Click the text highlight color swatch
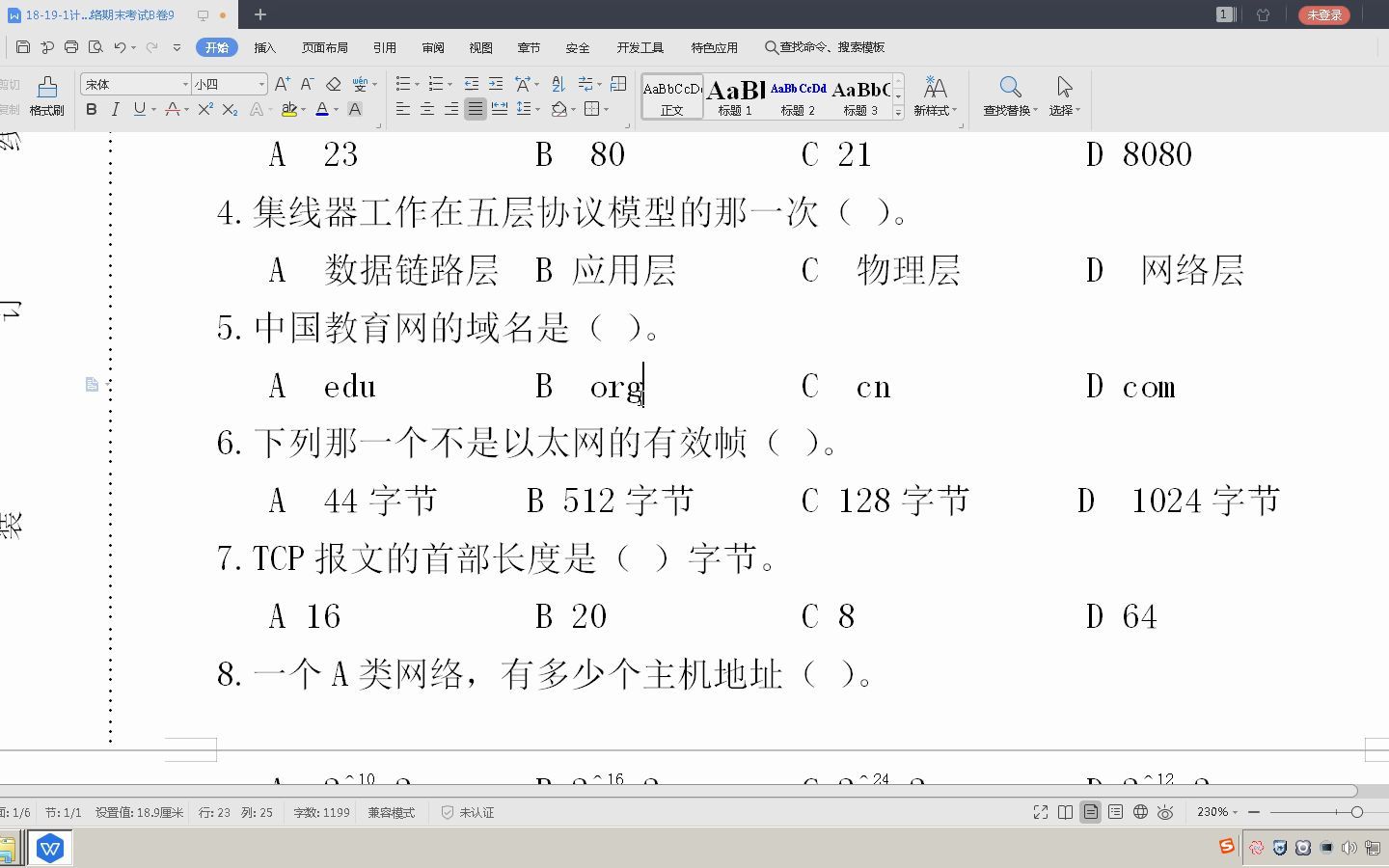The image size is (1389, 868). coord(288,110)
